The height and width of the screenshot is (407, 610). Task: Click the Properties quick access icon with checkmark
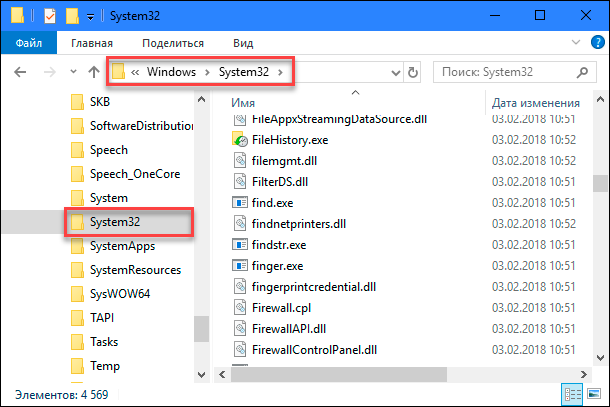[50, 16]
